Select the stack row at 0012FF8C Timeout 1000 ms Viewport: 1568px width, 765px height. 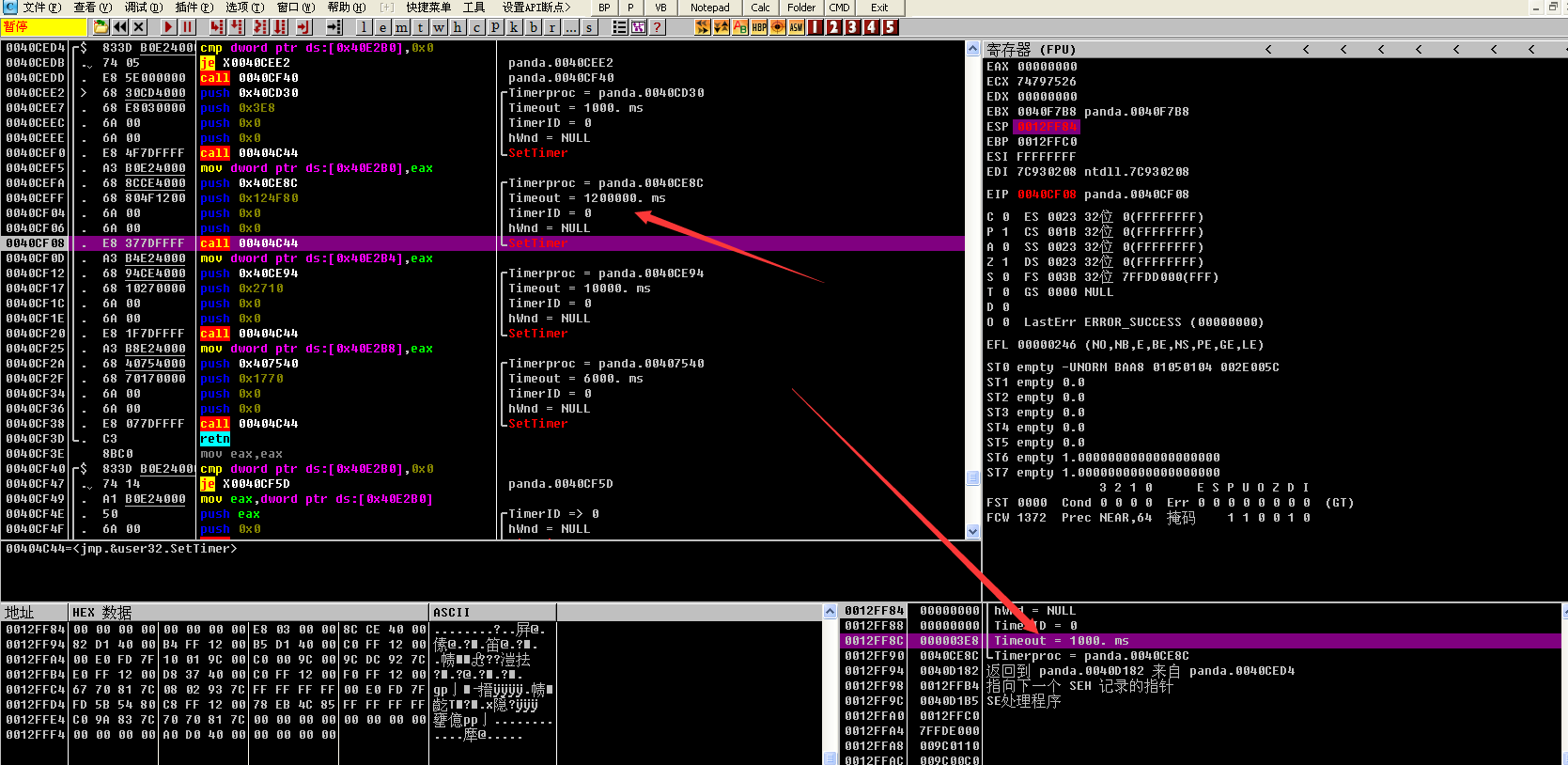point(1201,641)
